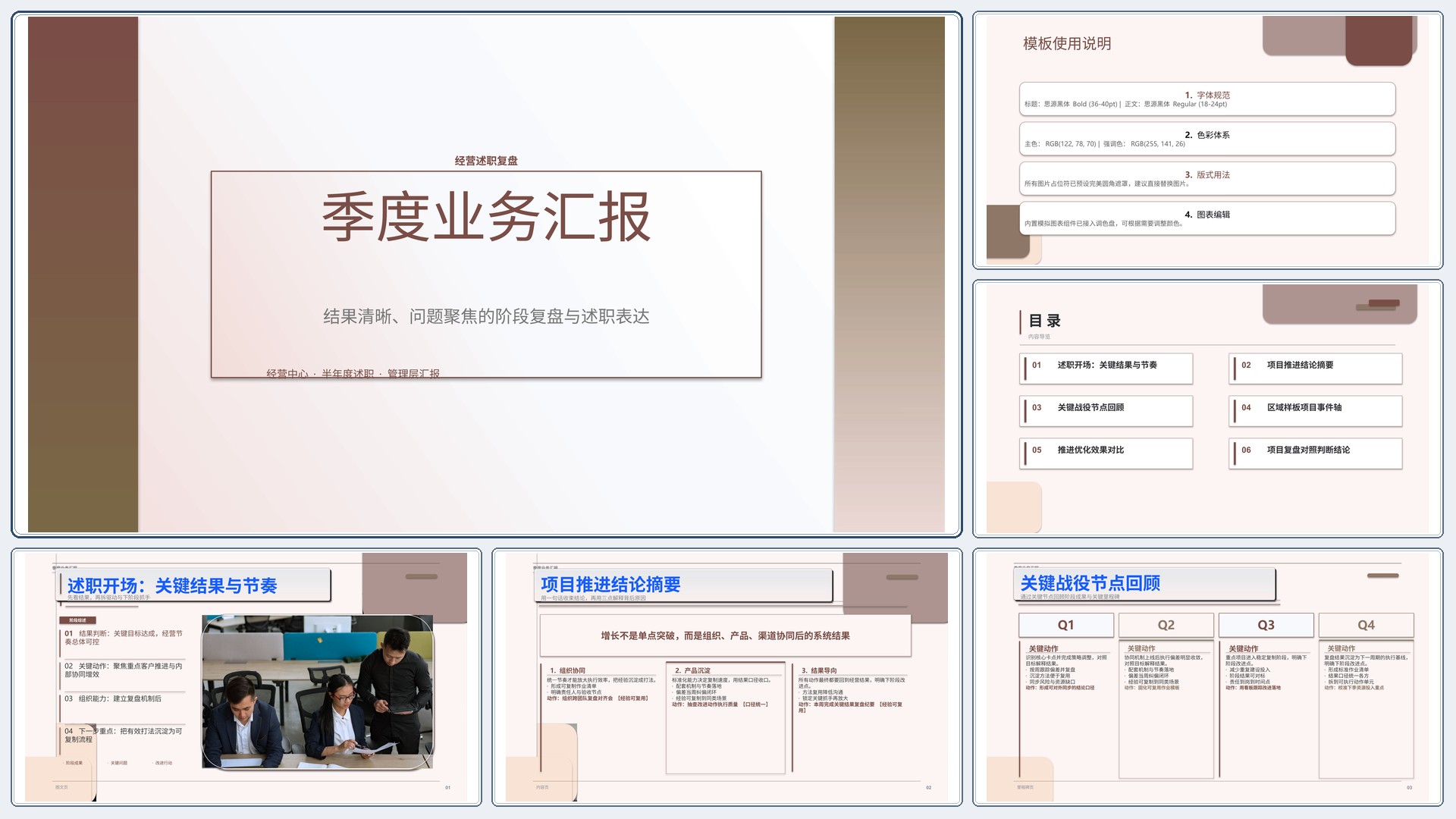
Task: Click the 经营述职复盘 label above the title
Action: 486,161
